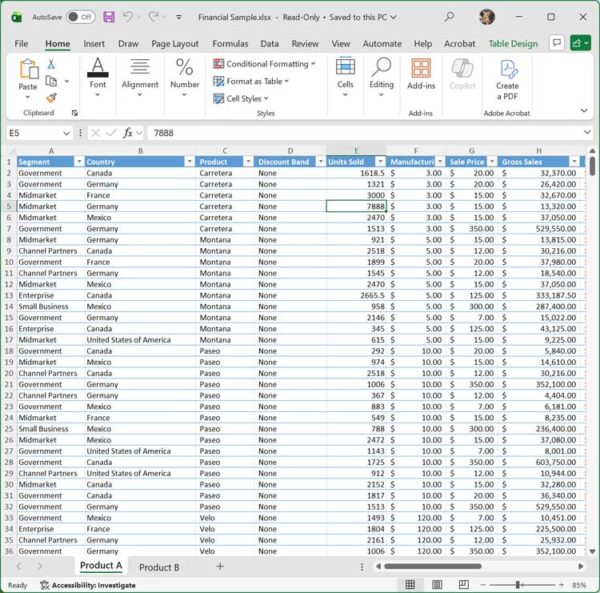This screenshot has width=600, height=593.
Task: Switch to Normal view icon in status bar
Action: pyautogui.click(x=410, y=584)
